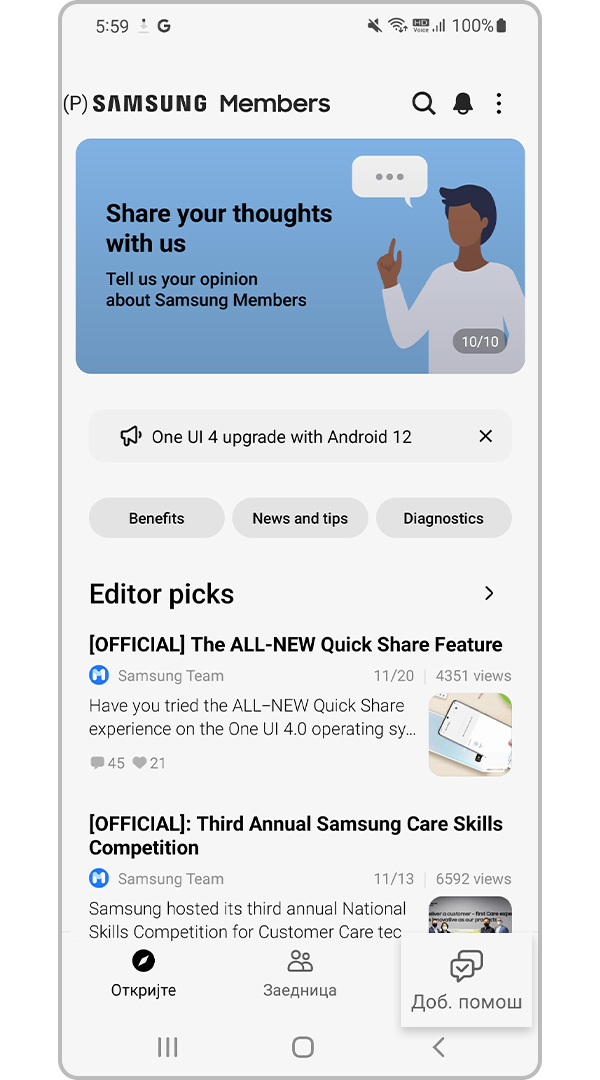This screenshot has width=600, height=1080.
Task: Open recent apps navigation button
Action: pos(167,1047)
